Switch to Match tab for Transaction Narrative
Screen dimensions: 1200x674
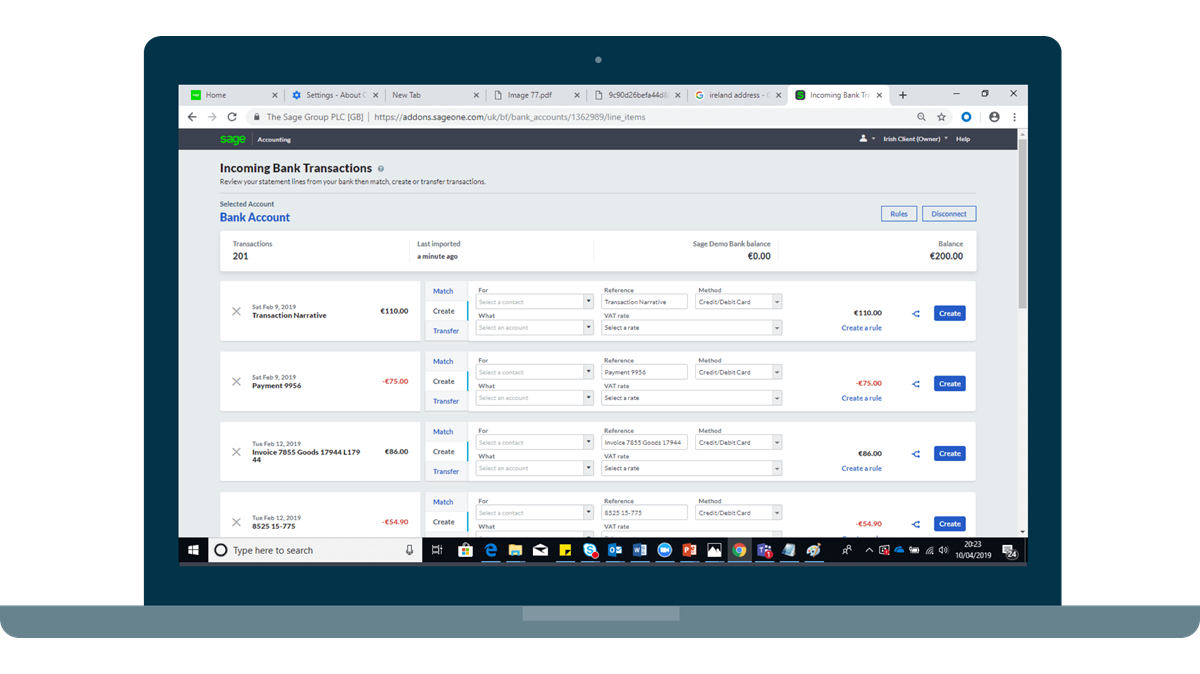(x=443, y=291)
